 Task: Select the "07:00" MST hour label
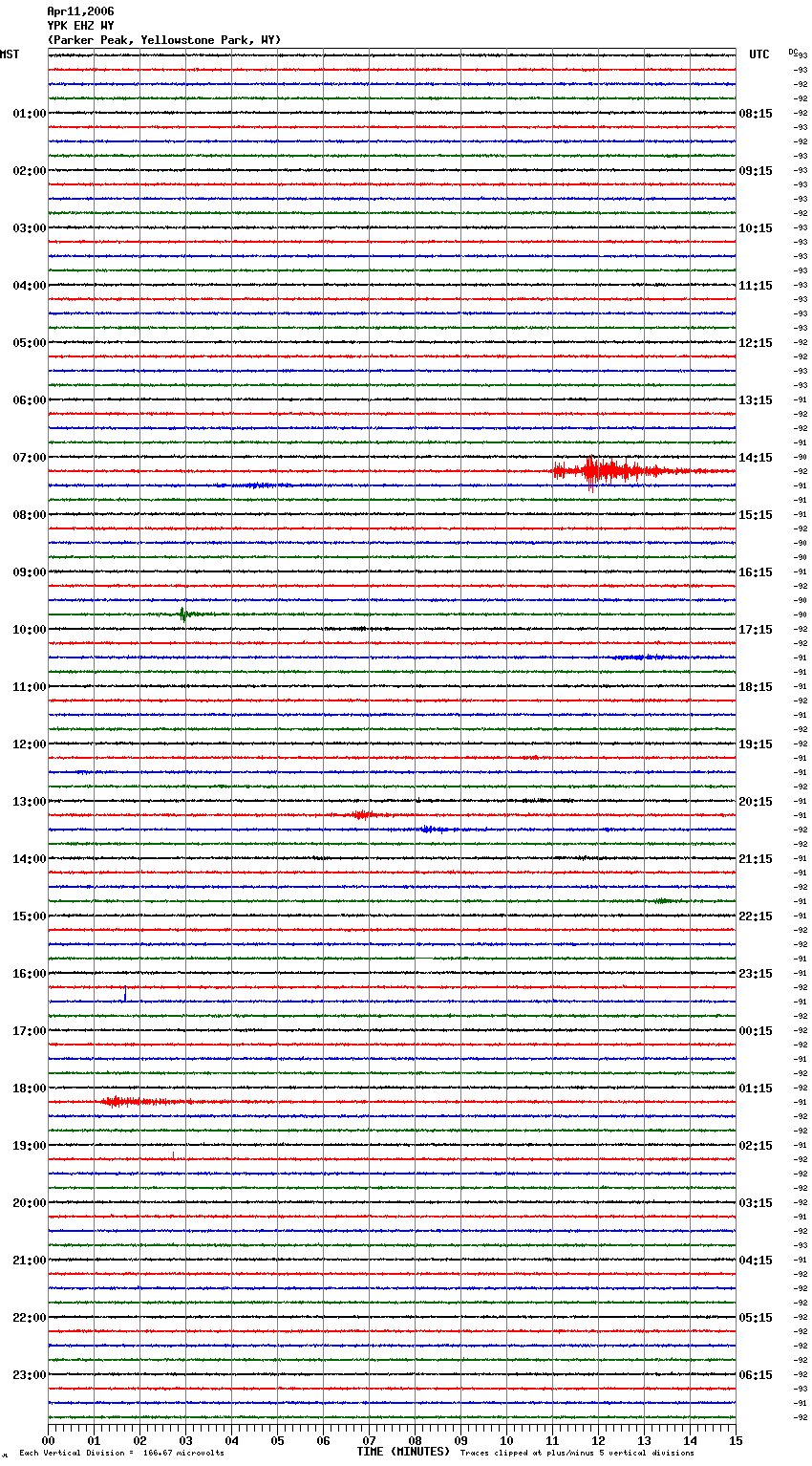coord(30,458)
